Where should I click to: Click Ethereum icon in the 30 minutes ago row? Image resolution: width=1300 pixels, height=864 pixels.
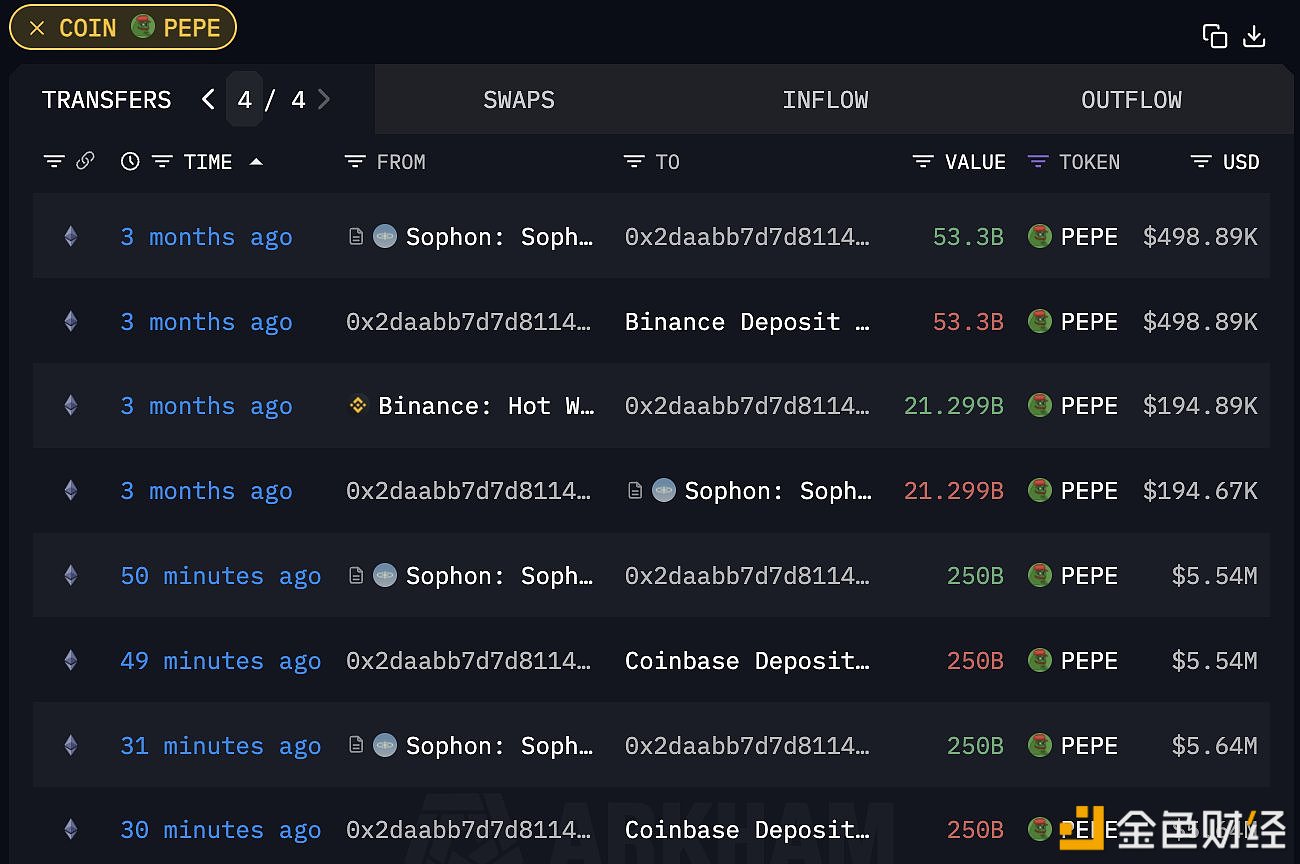(x=70, y=829)
